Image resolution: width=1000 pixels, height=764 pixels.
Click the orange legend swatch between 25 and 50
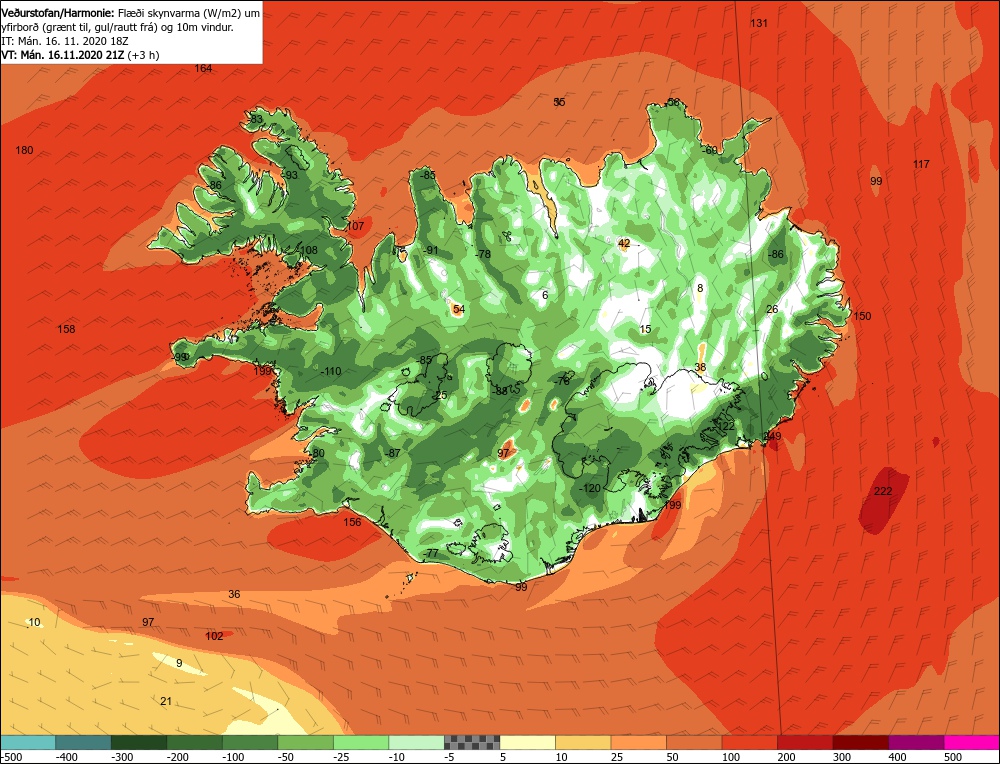[x=639, y=742]
